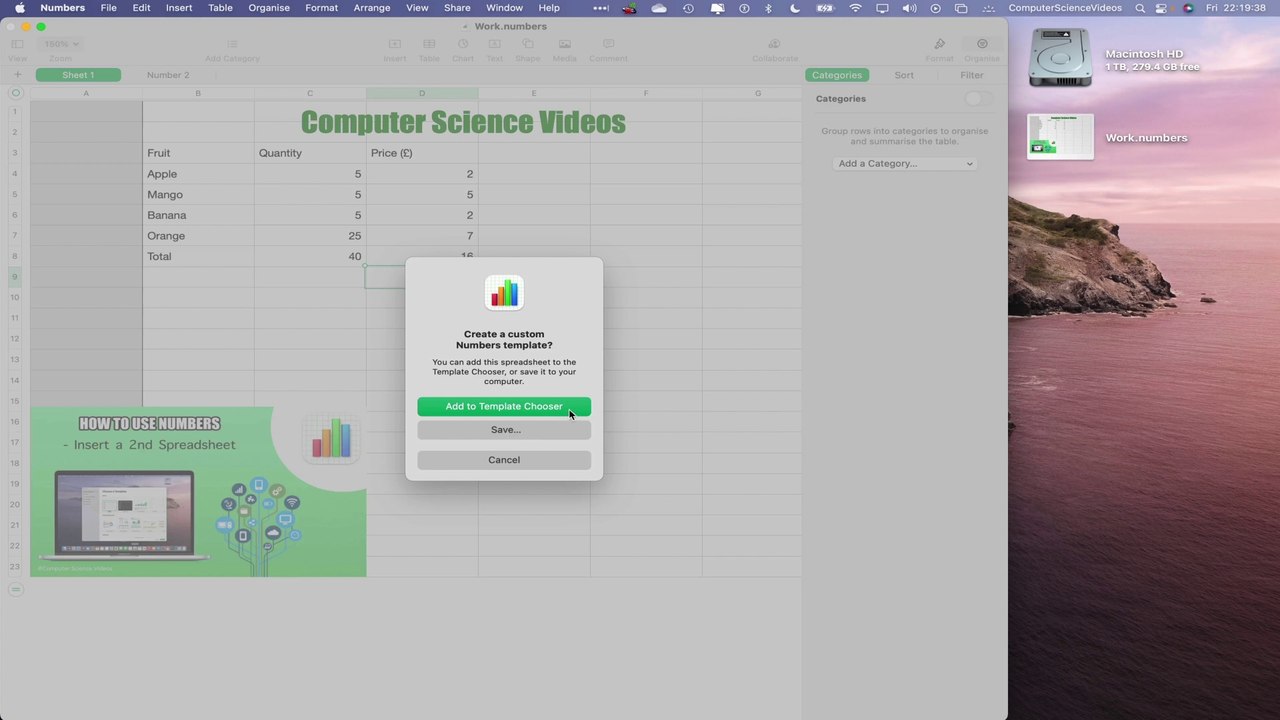The image size is (1280, 720).
Task: Select column A header
Action: pos(86,93)
